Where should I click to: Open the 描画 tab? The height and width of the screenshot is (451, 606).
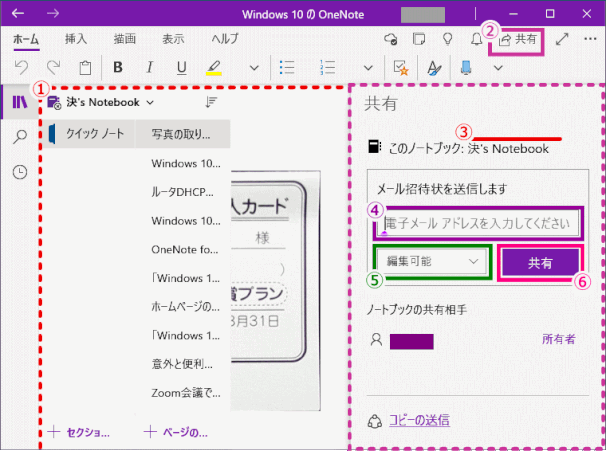click(124, 39)
